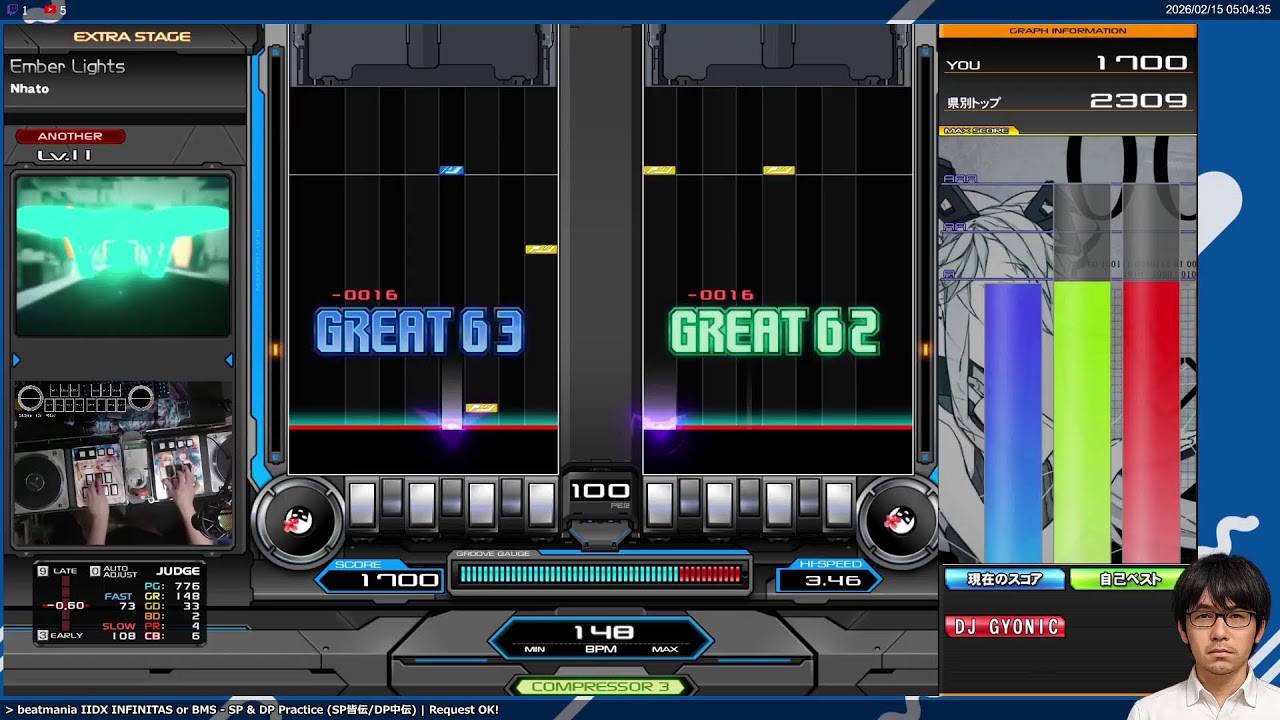Click the 現在のスコア legend label
Viewport: 1280px width, 720px height.
coord(1005,579)
